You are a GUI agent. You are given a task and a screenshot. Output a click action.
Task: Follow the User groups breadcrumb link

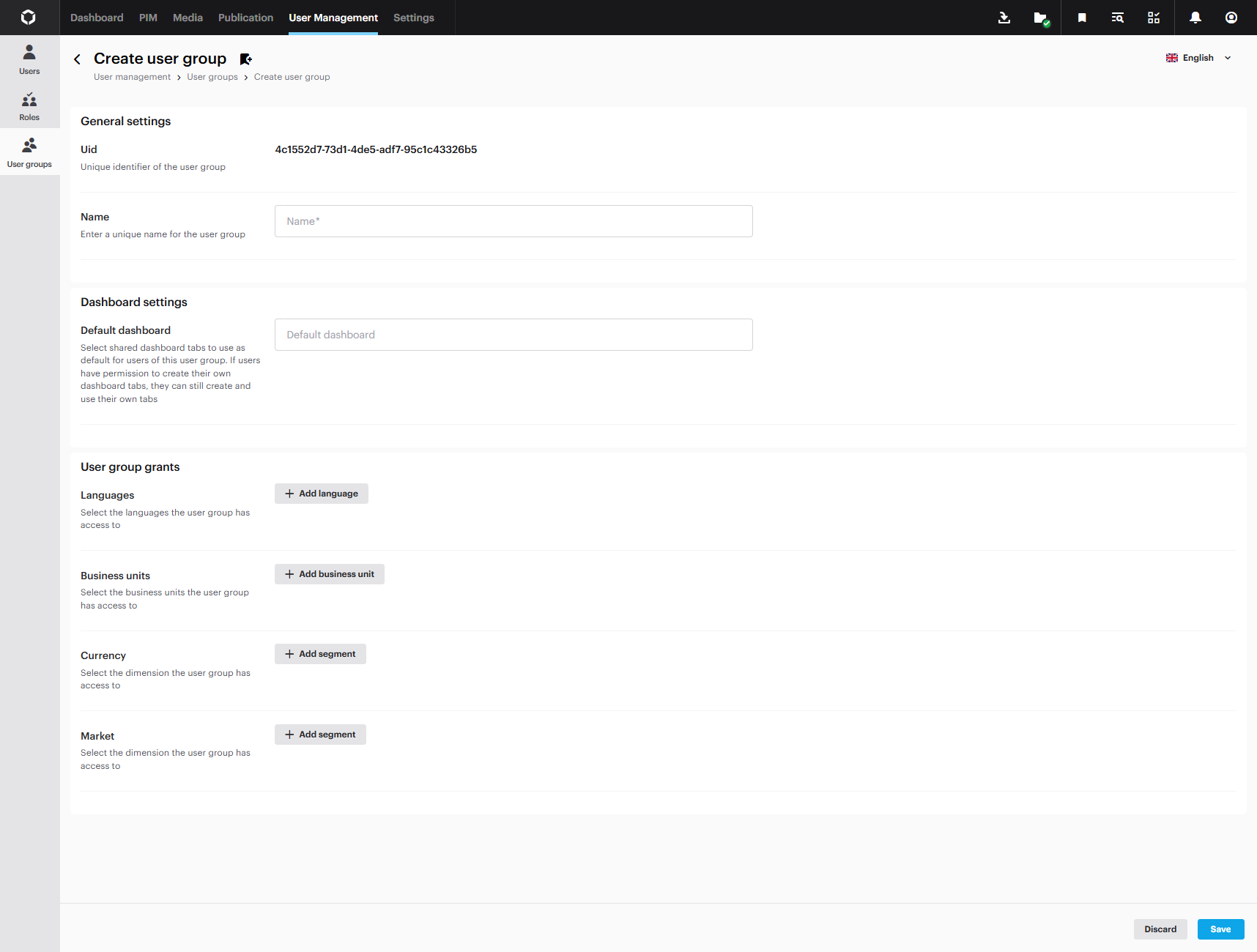(212, 77)
